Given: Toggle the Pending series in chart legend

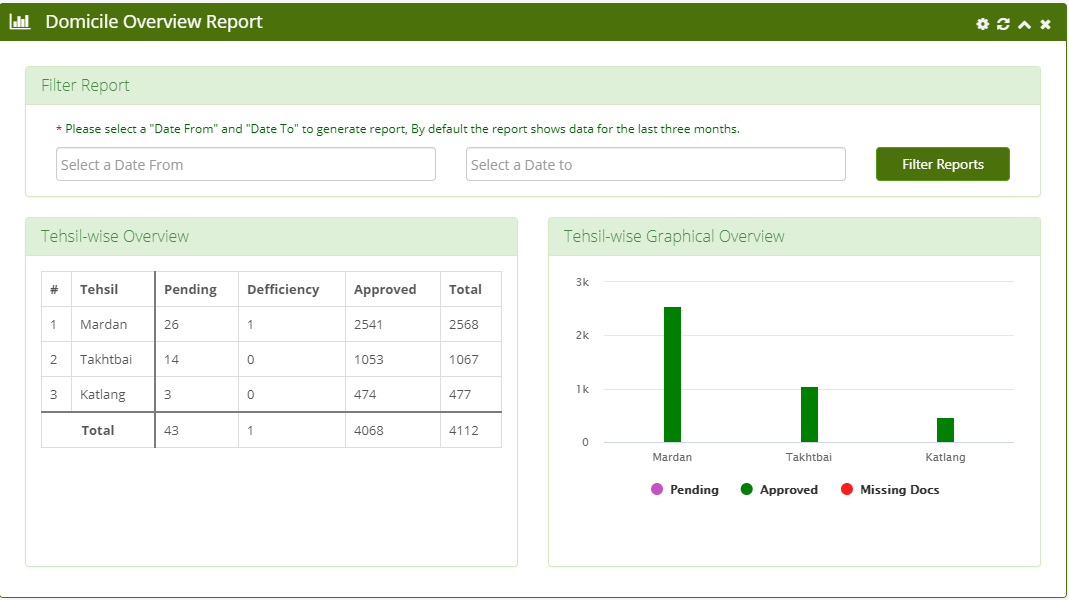Looking at the screenshot, I should coord(684,490).
